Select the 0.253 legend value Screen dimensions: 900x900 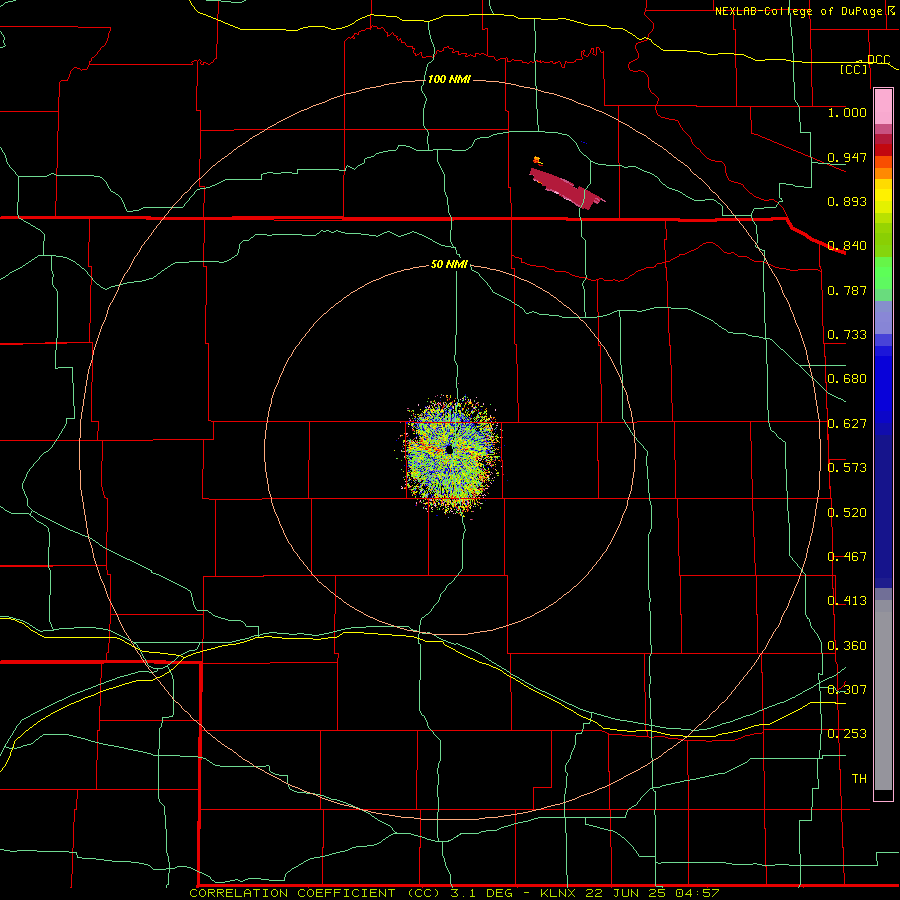[x=847, y=734]
